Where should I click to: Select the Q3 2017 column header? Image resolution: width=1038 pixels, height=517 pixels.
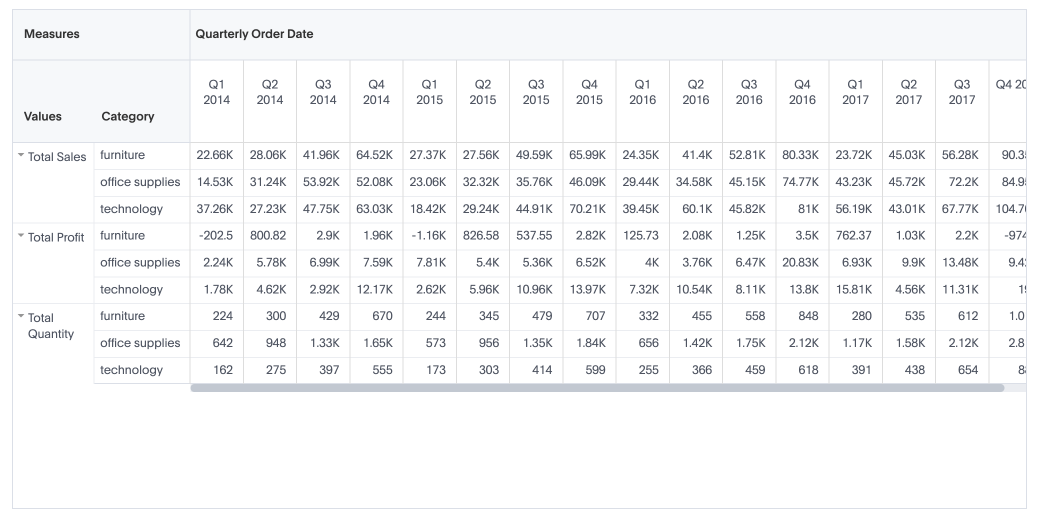pos(962,92)
